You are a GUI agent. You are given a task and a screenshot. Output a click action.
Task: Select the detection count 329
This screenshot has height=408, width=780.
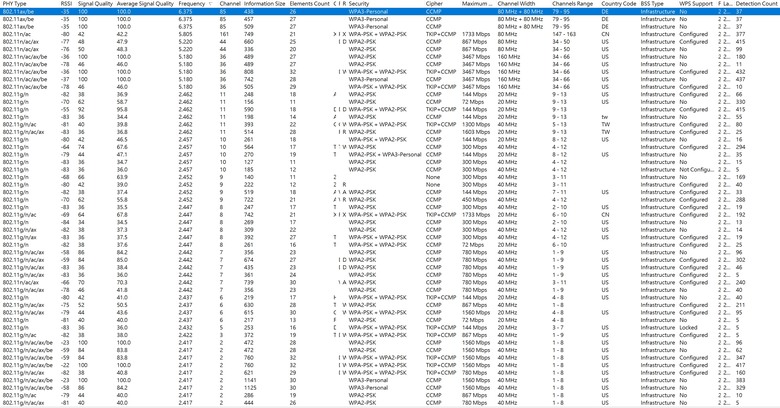741,388
